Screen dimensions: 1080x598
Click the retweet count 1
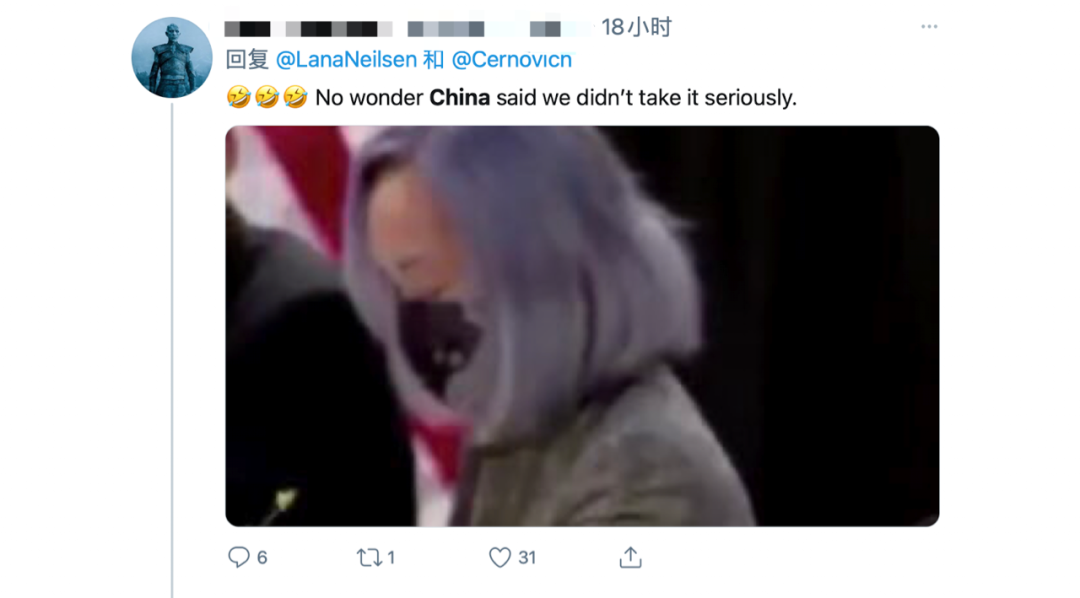pyautogui.click(x=391, y=557)
